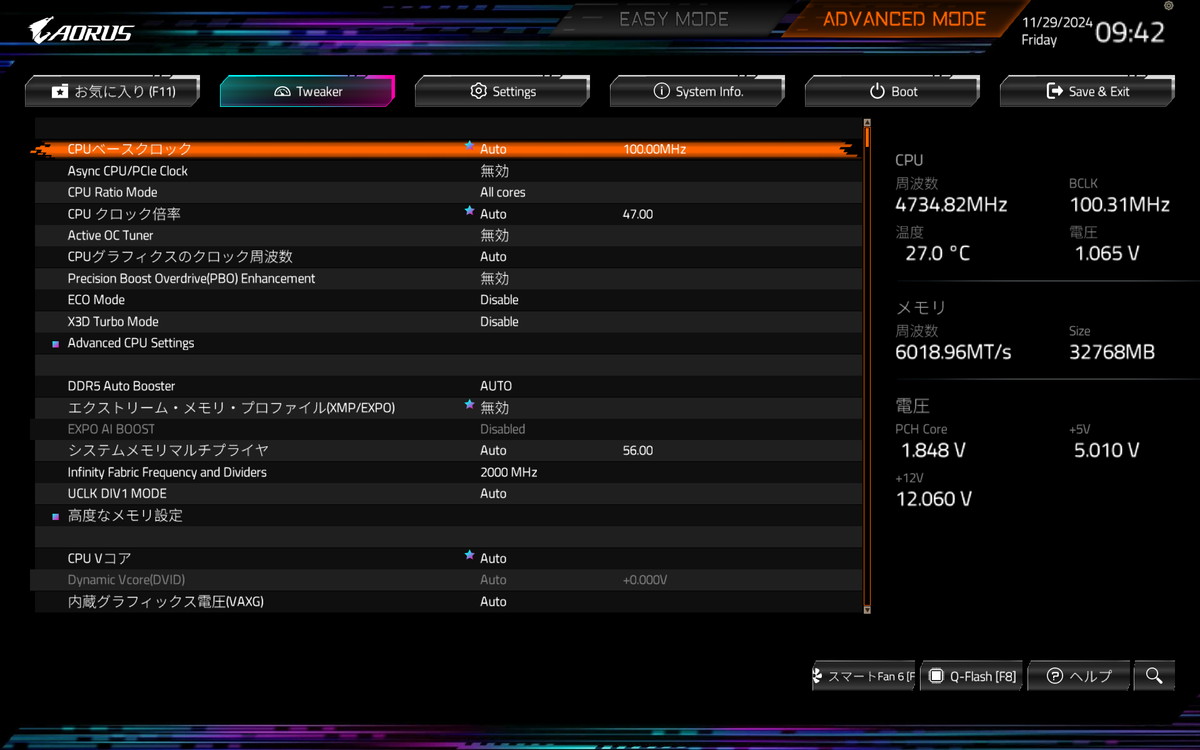This screenshot has width=1200, height=750.
Task: Click the fan icon on スマート Fan 6 button
Action: tap(818, 676)
